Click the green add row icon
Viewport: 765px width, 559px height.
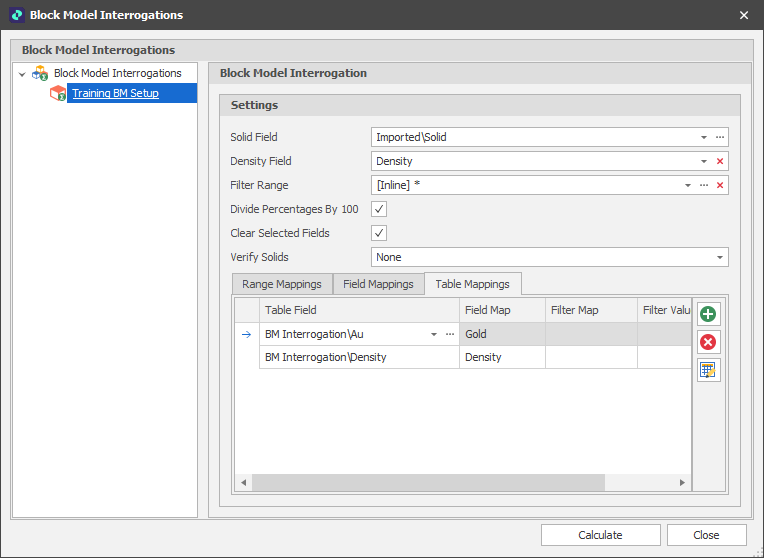[x=708, y=314]
